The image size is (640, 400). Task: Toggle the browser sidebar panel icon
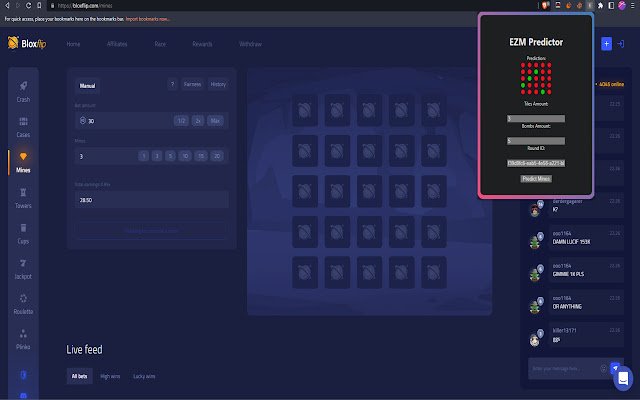pyautogui.click(x=611, y=5)
